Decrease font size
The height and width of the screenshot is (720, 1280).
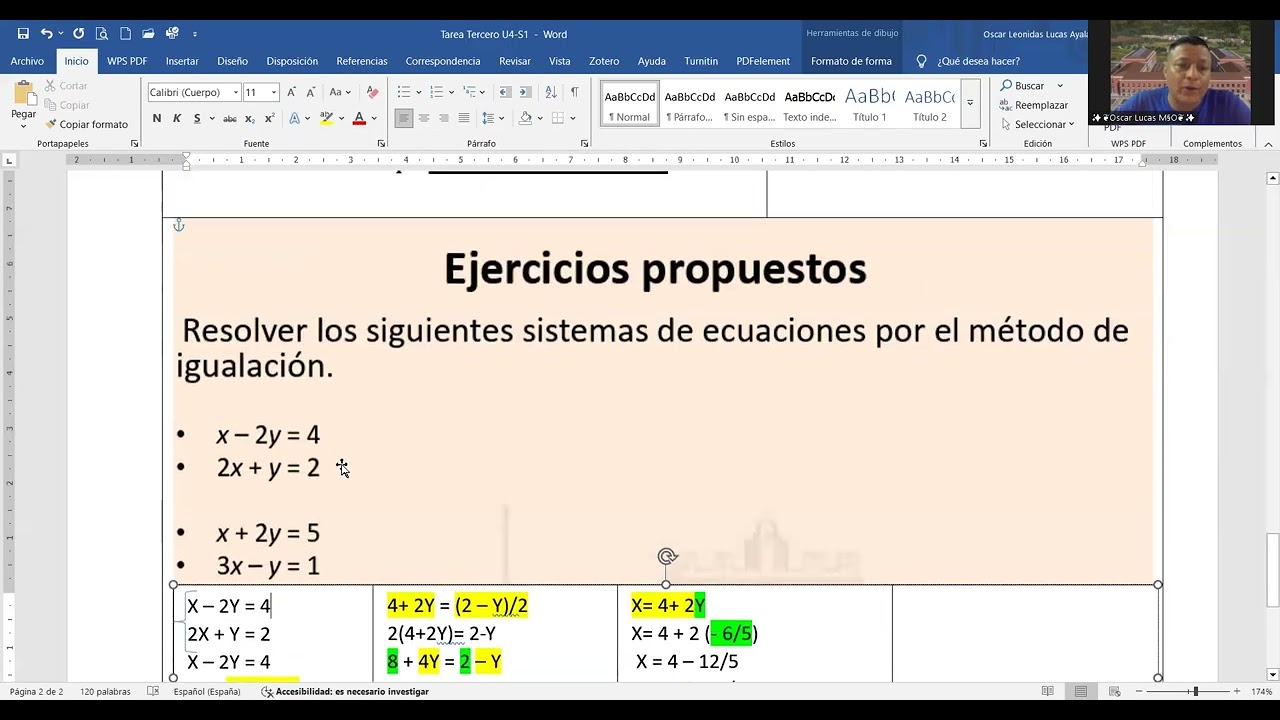point(309,92)
